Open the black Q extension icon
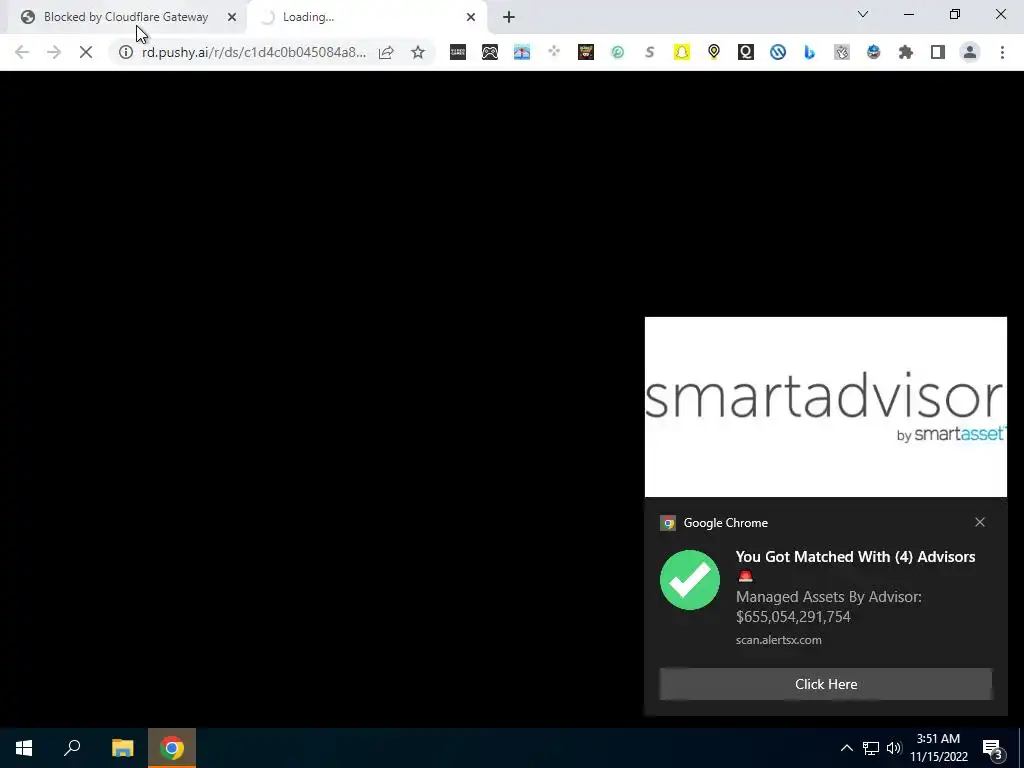The height and width of the screenshot is (768, 1024). (746, 52)
